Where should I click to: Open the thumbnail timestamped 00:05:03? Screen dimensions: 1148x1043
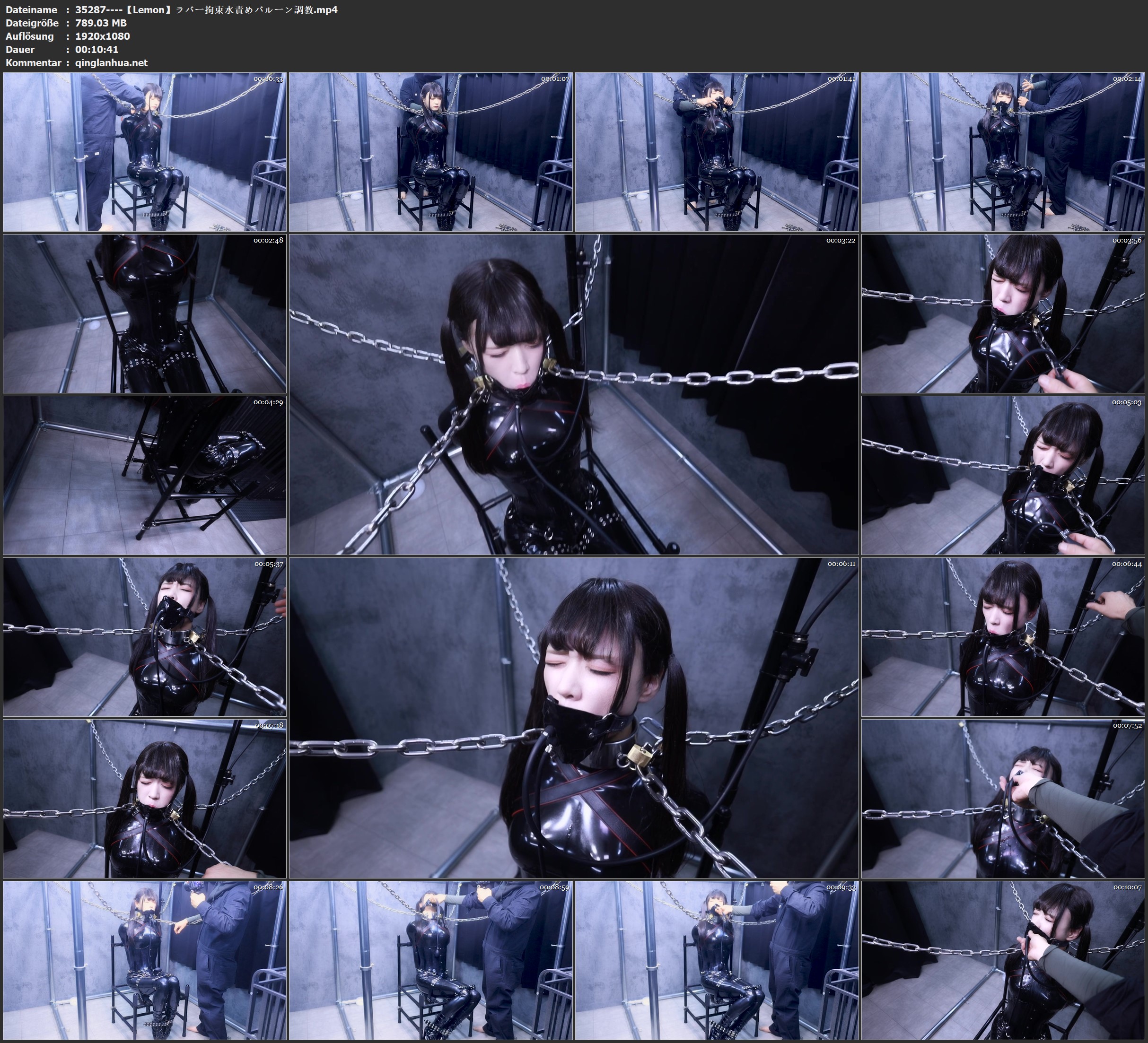[x=1003, y=475]
